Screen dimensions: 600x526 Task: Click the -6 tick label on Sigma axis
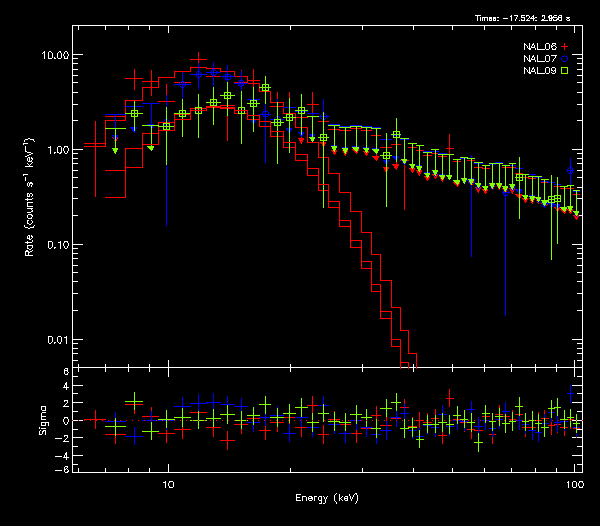[64, 469]
